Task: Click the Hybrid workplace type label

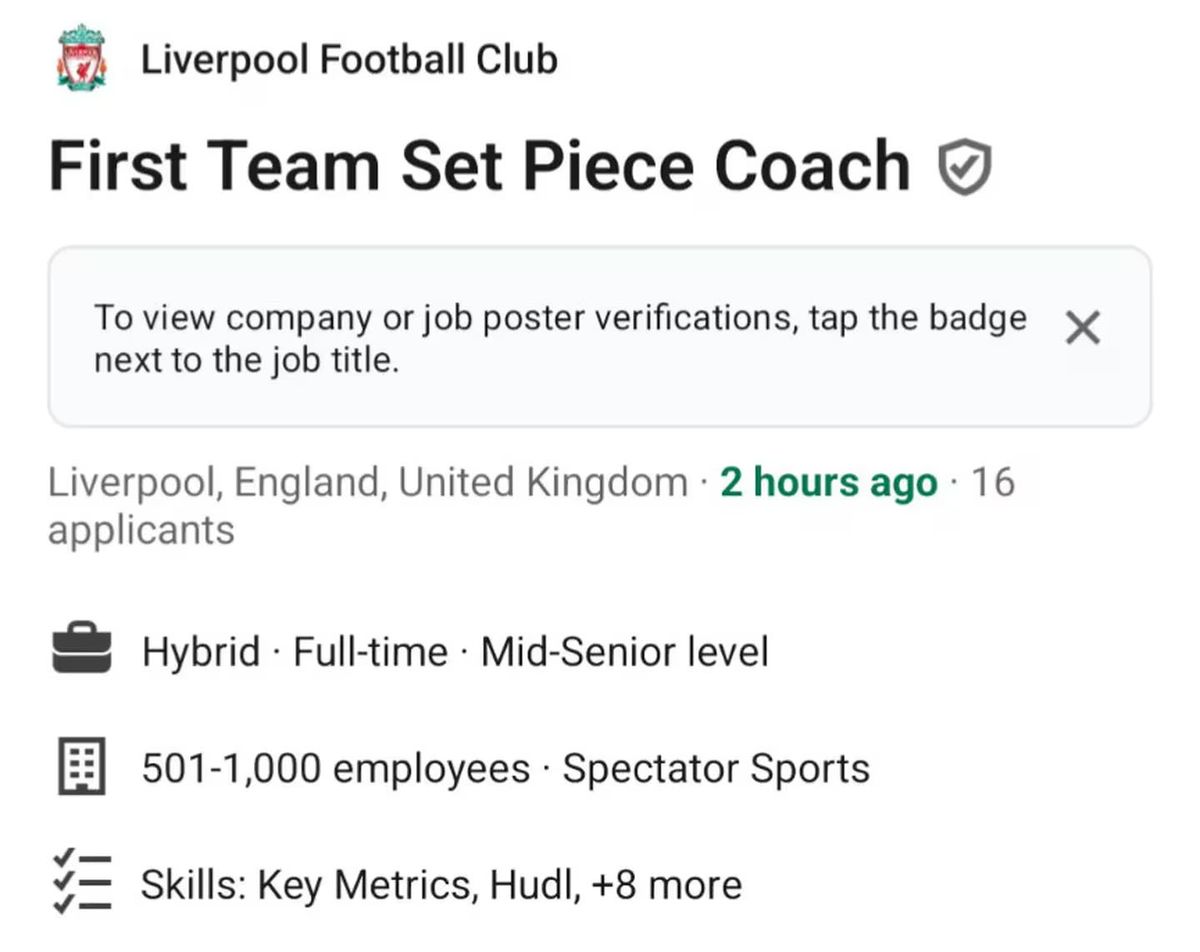Action: 201,652
